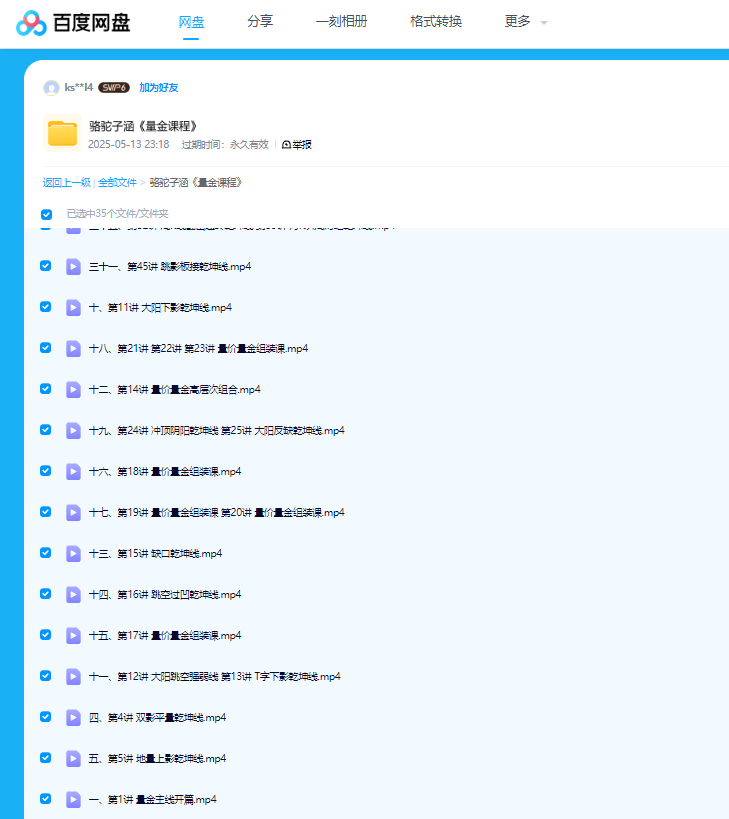Deselect 第5讲 地量上影乾坤线.mp4 checkbox

tap(46, 758)
